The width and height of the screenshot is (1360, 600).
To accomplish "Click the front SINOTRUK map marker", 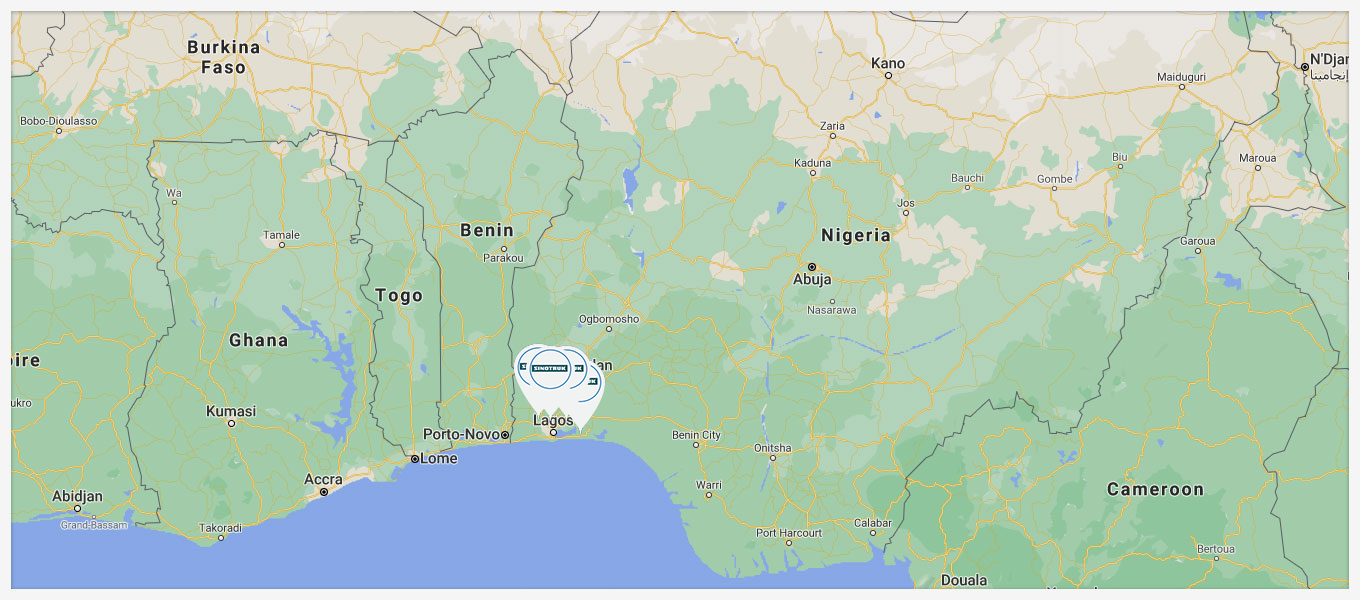I will coord(550,369).
